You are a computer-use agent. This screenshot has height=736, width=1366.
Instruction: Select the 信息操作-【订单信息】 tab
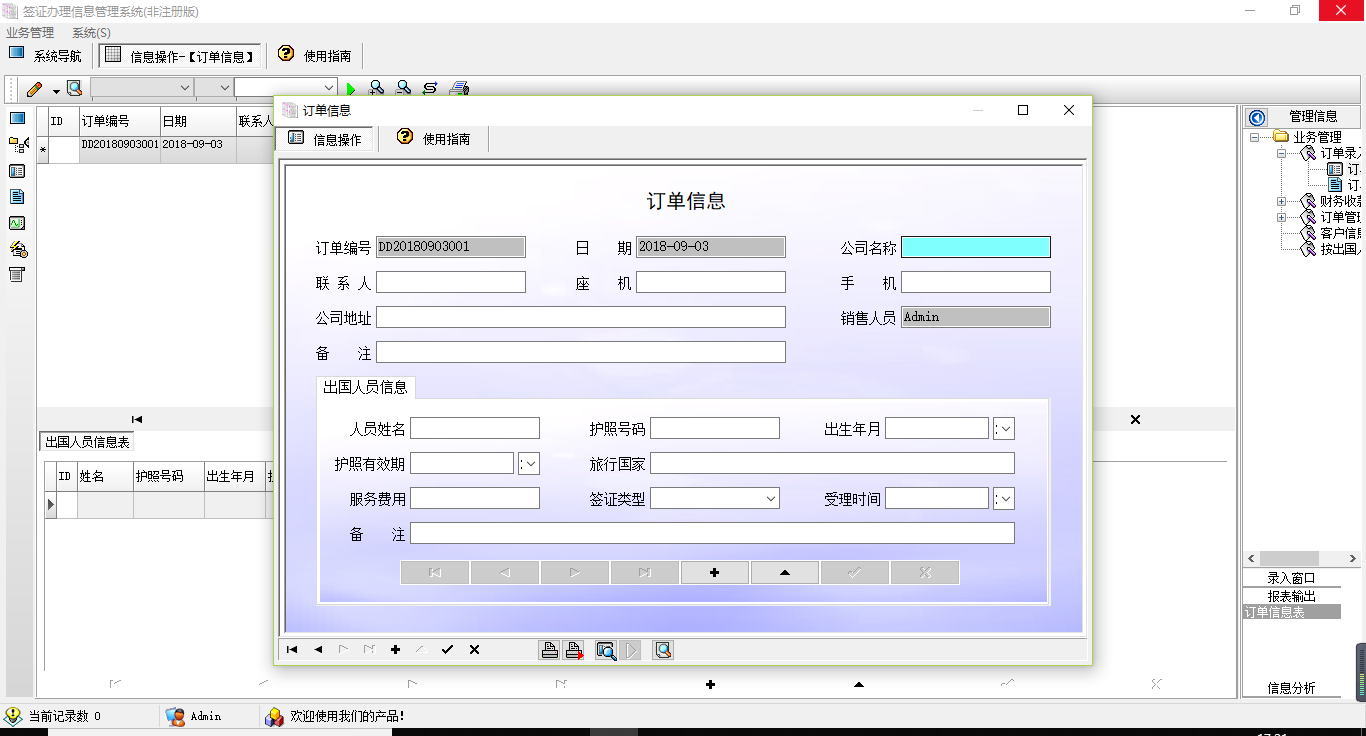(181, 56)
